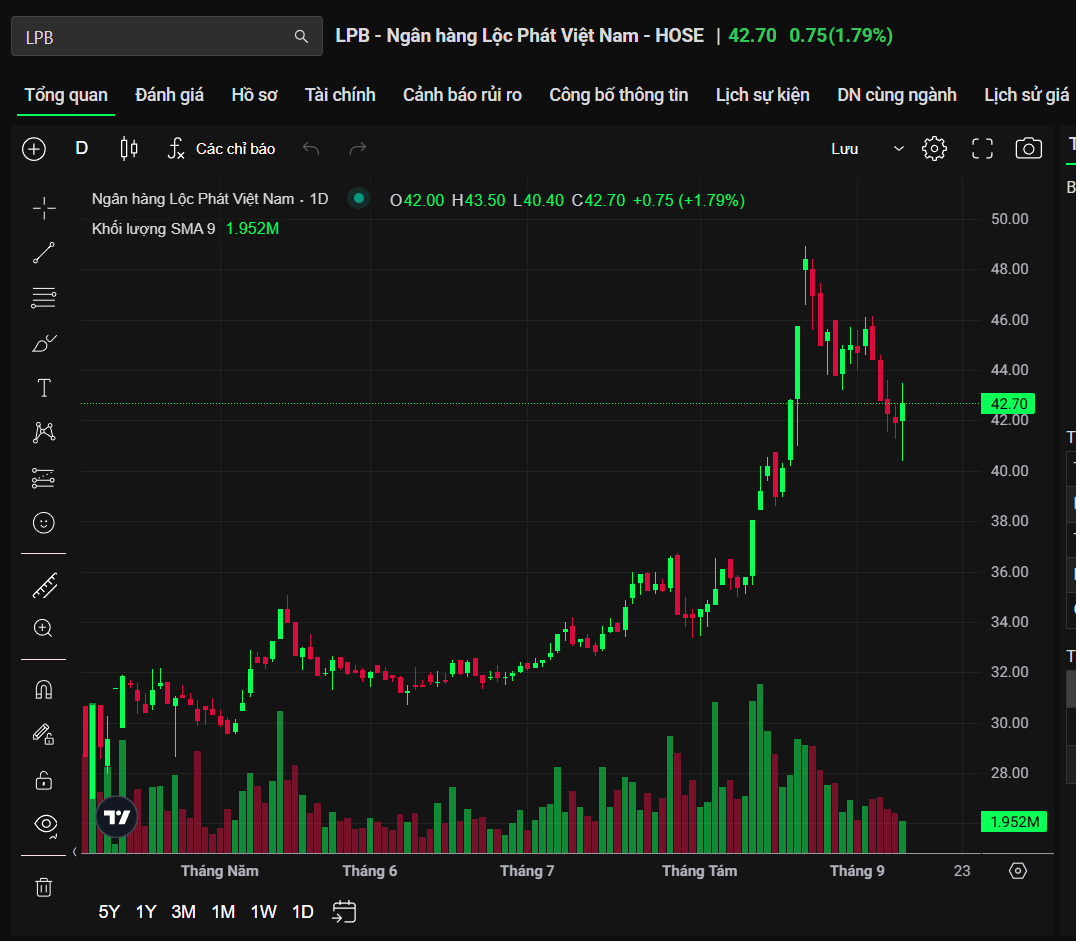
Task: Set chart range to 1W
Action: [264, 911]
